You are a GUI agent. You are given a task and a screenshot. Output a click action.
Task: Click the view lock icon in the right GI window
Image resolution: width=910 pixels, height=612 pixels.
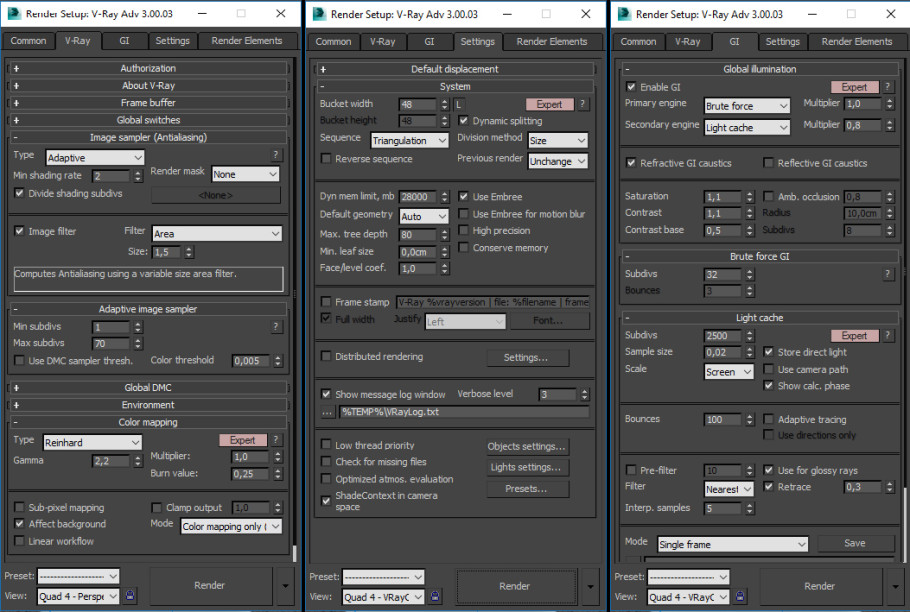tap(740, 596)
